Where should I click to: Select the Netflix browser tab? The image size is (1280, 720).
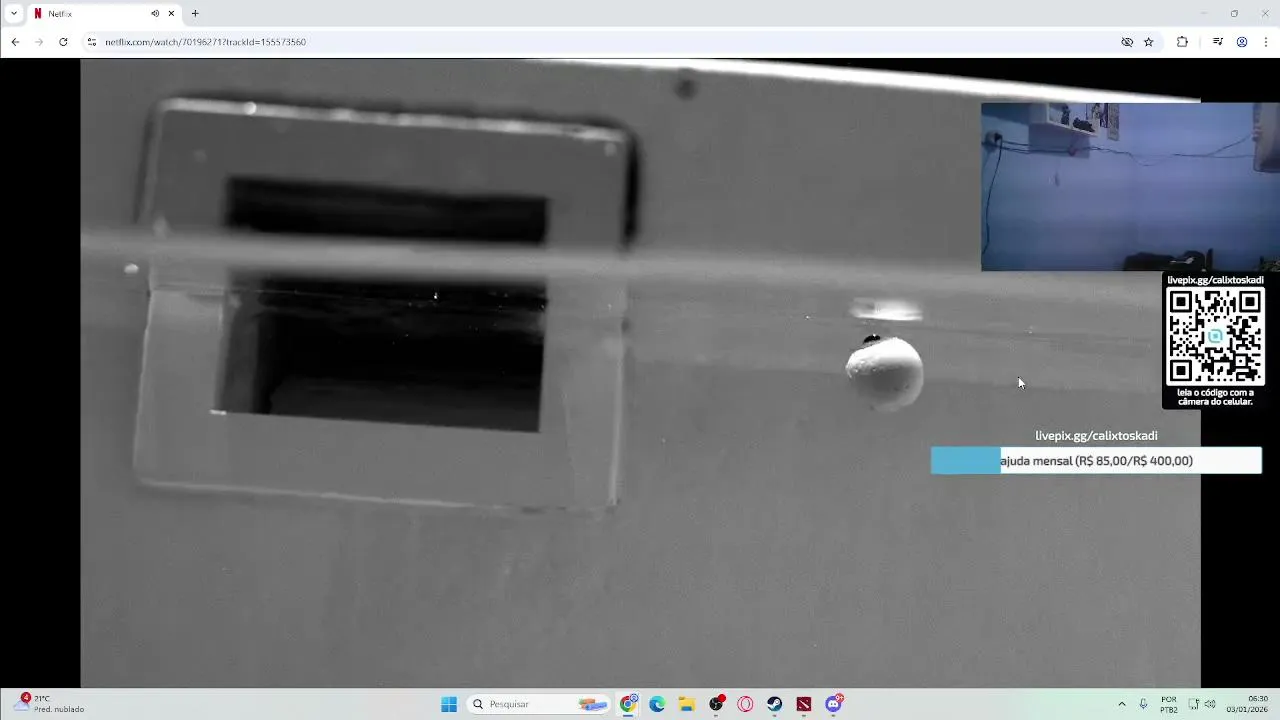click(x=104, y=14)
